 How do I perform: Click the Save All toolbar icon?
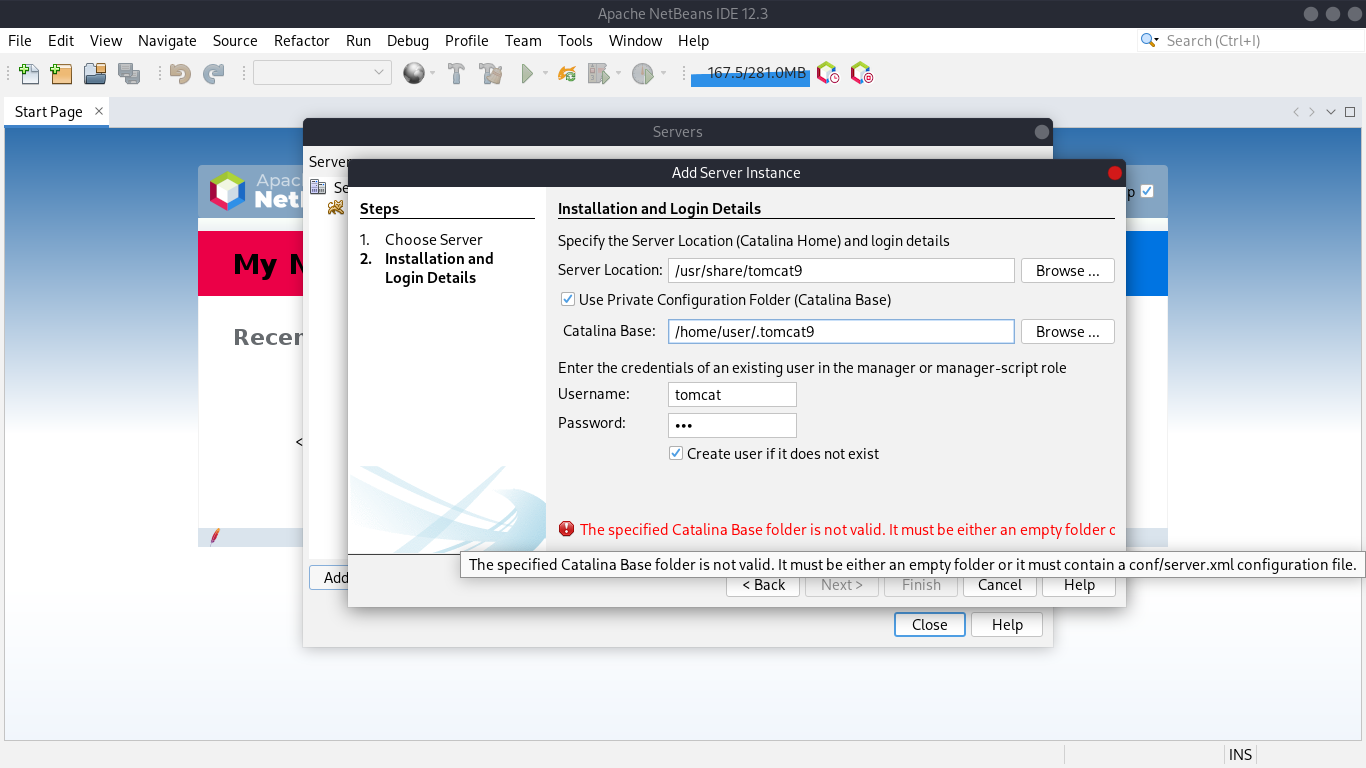click(x=128, y=73)
